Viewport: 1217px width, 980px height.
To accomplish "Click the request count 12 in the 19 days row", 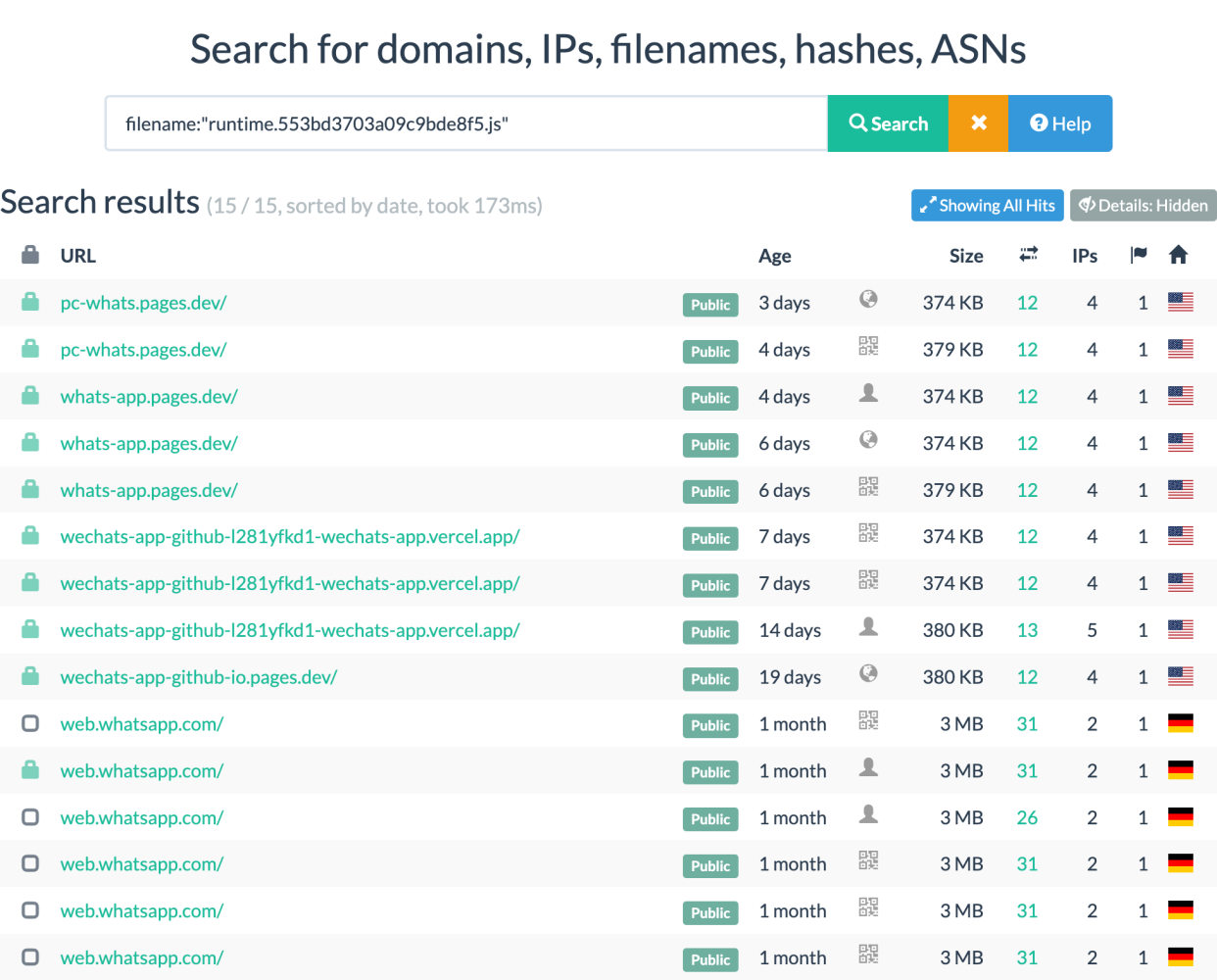I will pos(1027,677).
